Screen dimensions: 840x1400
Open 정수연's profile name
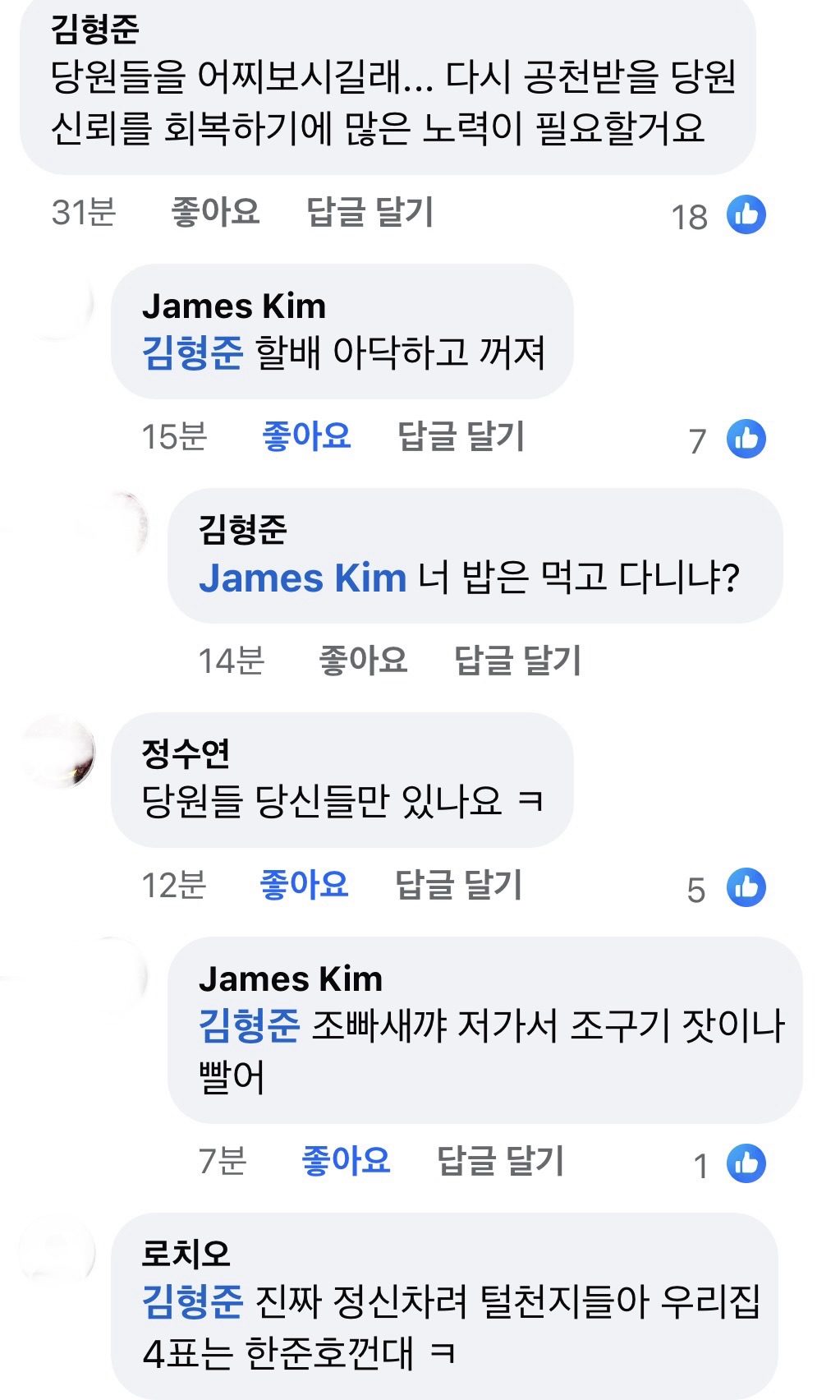pos(186,753)
